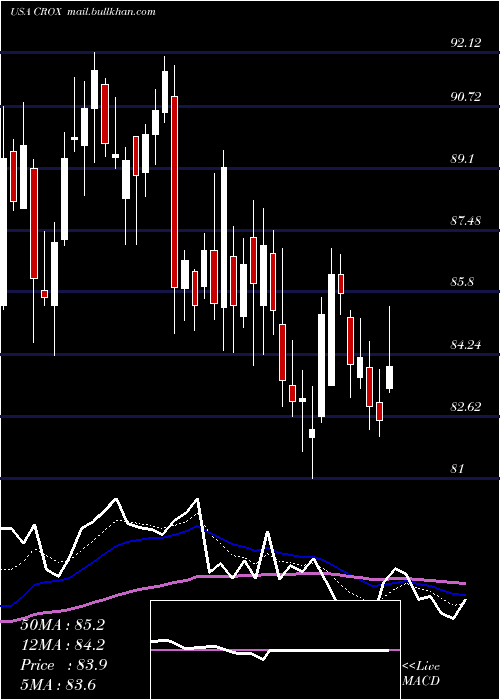Click the 12MA : 84.2 readout
This screenshot has width=500, height=700.
tap(62, 645)
